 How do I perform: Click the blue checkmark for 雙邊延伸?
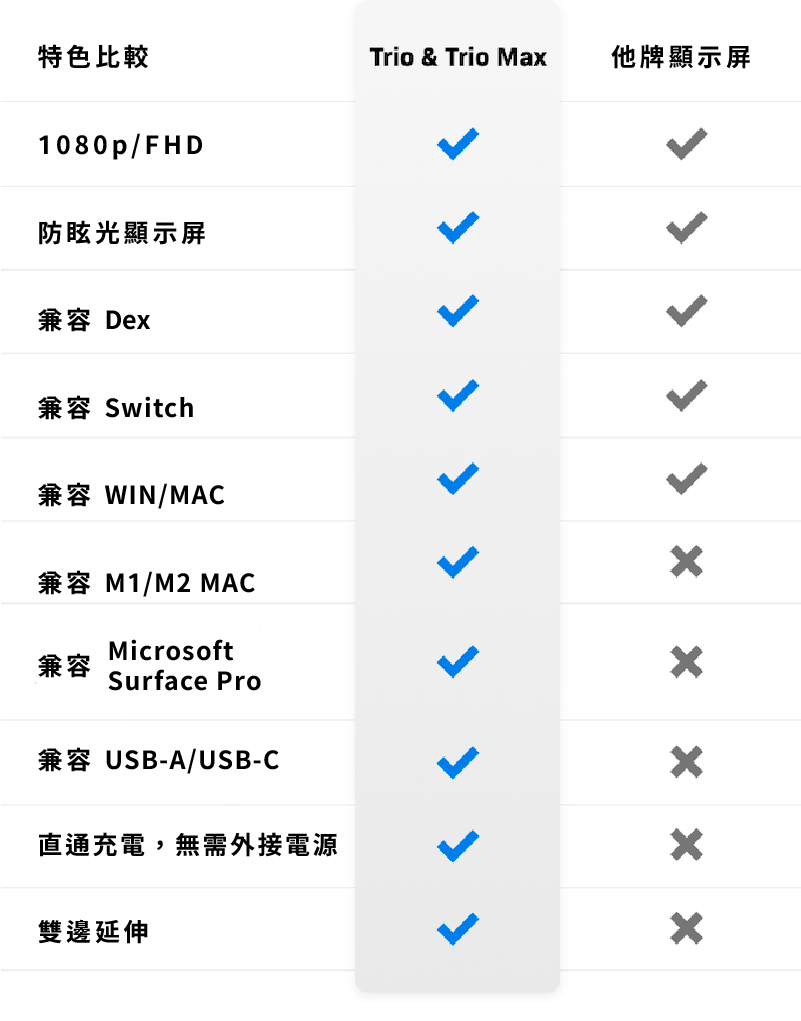pos(457,930)
